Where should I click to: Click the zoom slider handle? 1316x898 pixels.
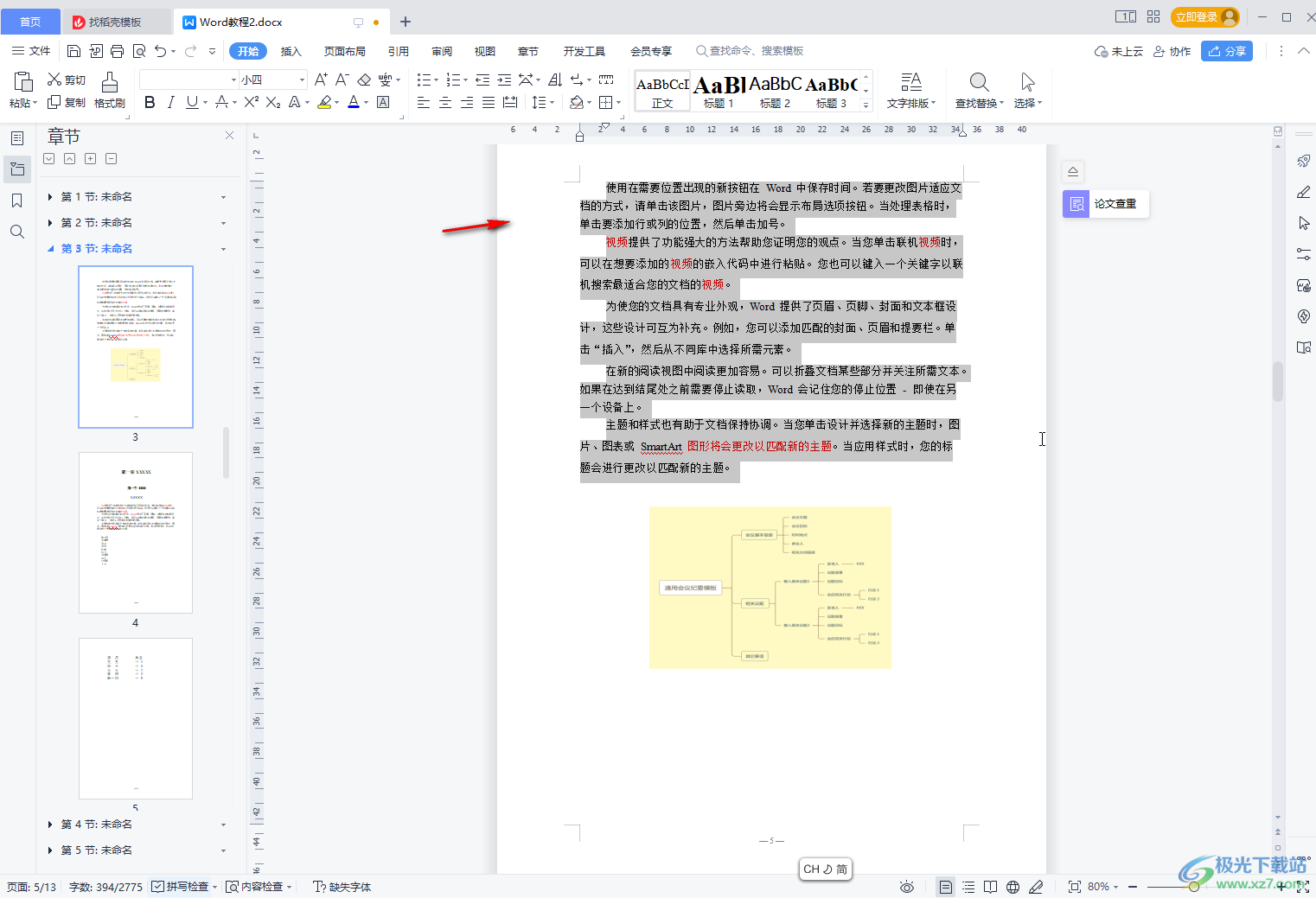(1194, 887)
